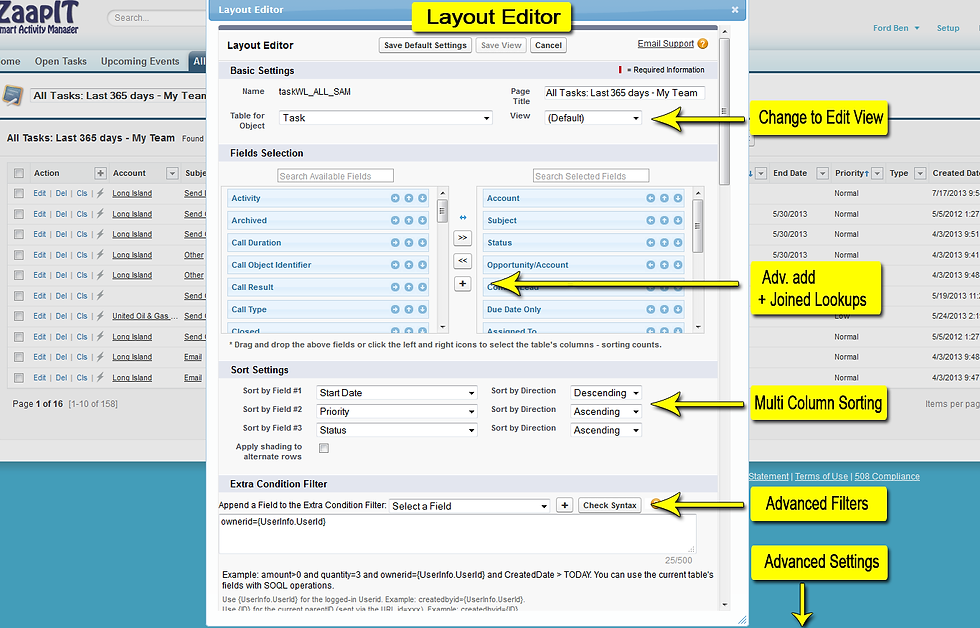Open the Account column header dropdown arrow
Image resolution: width=980 pixels, height=628 pixels.
coord(172,173)
